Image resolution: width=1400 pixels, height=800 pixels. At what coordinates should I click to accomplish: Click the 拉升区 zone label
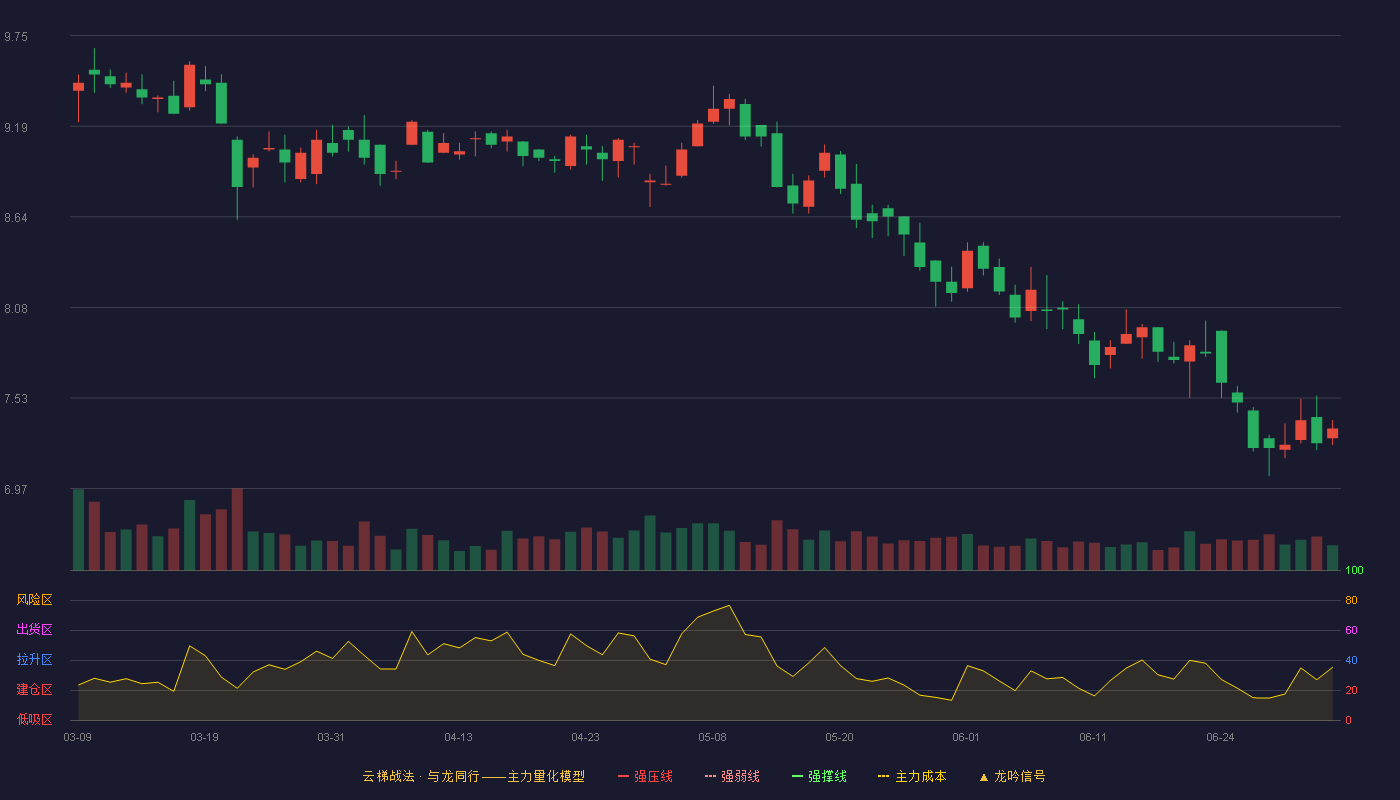click(x=34, y=660)
